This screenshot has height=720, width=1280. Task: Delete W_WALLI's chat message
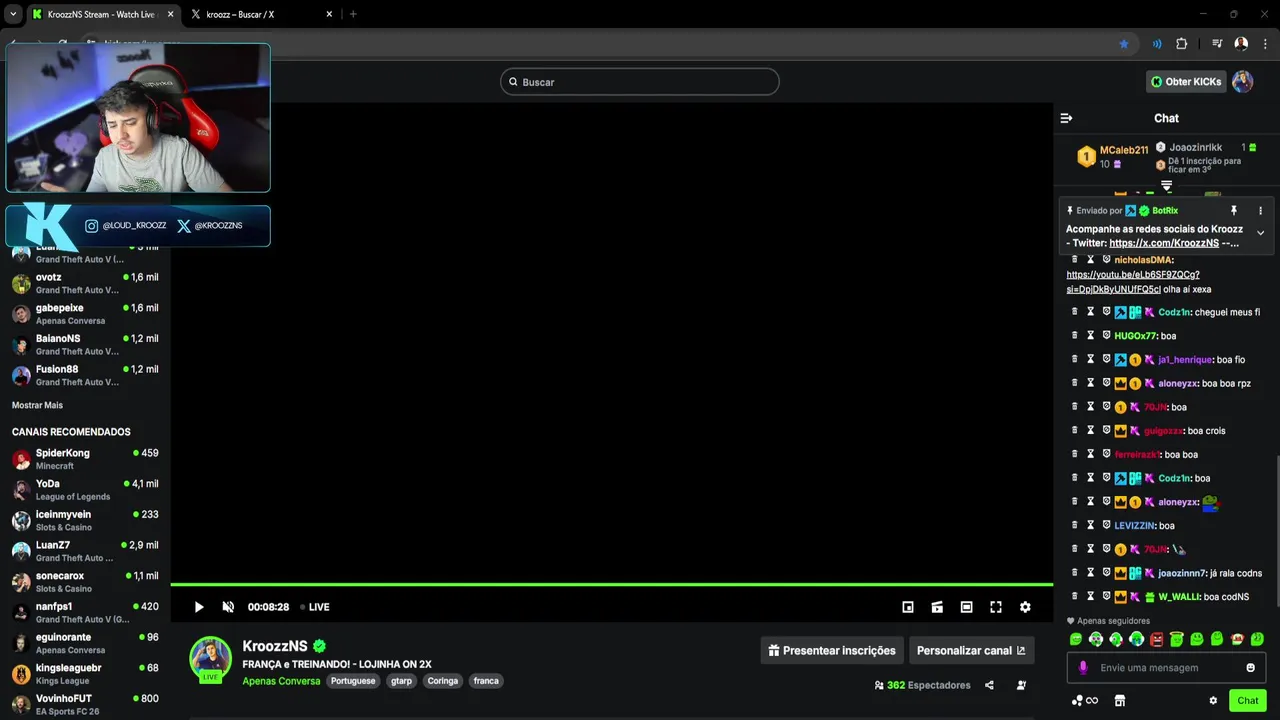pyautogui.click(x=1075, y=596)
